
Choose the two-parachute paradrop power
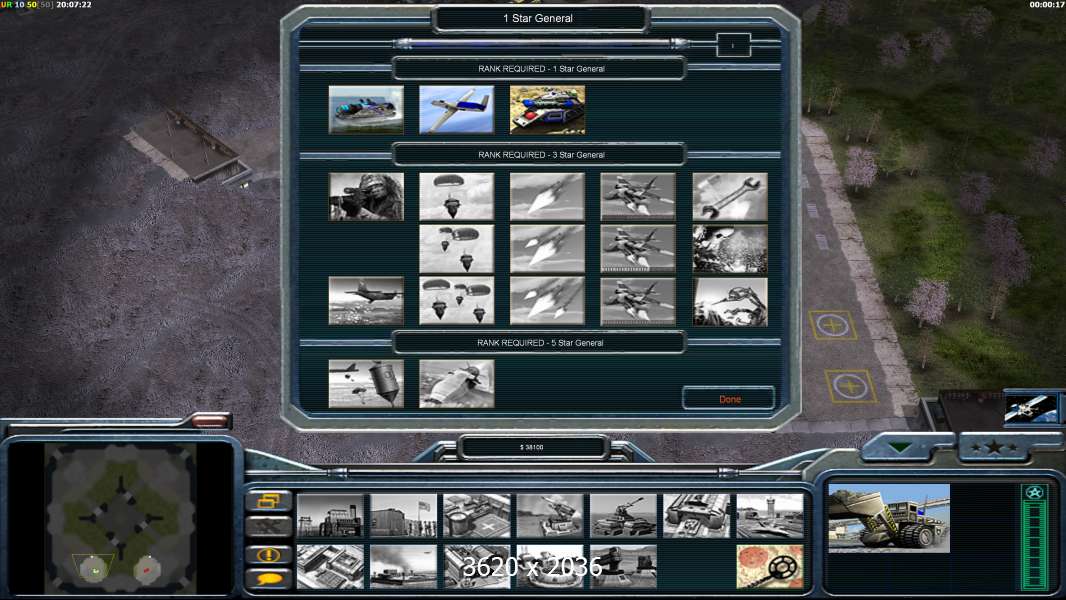pos(456,249)
